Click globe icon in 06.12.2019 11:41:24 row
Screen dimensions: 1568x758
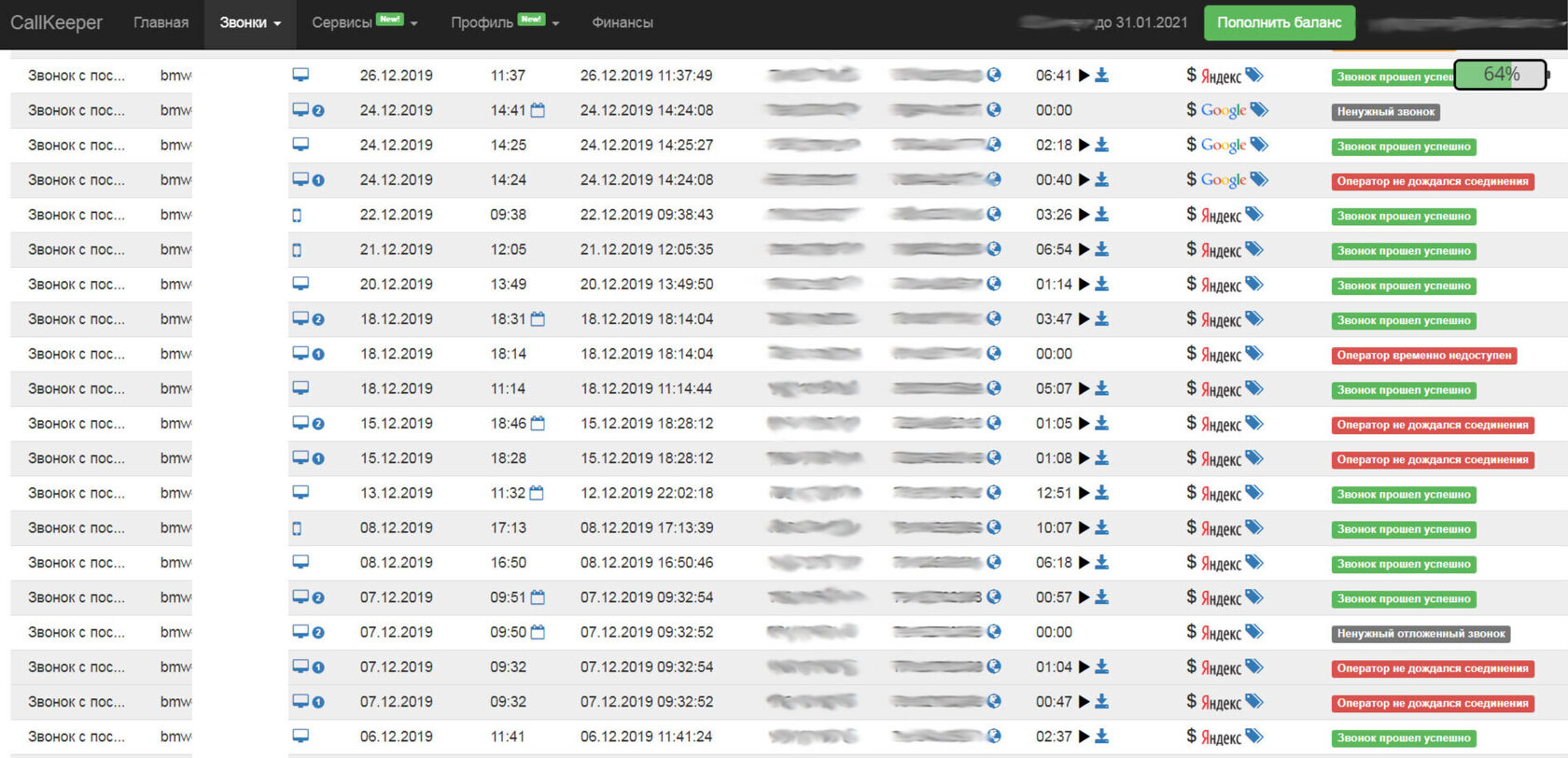click(994, 737)
